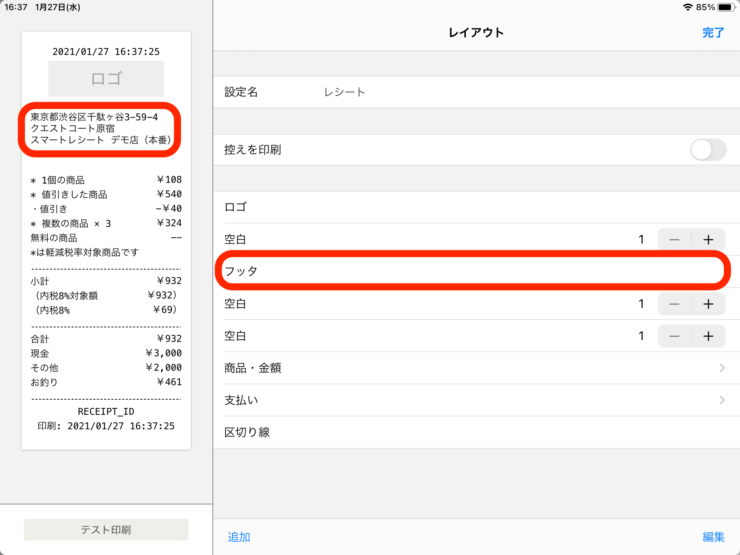Tap the レイアウト title text
Viewport: 740px width, 555px height.
coord(476,33)
